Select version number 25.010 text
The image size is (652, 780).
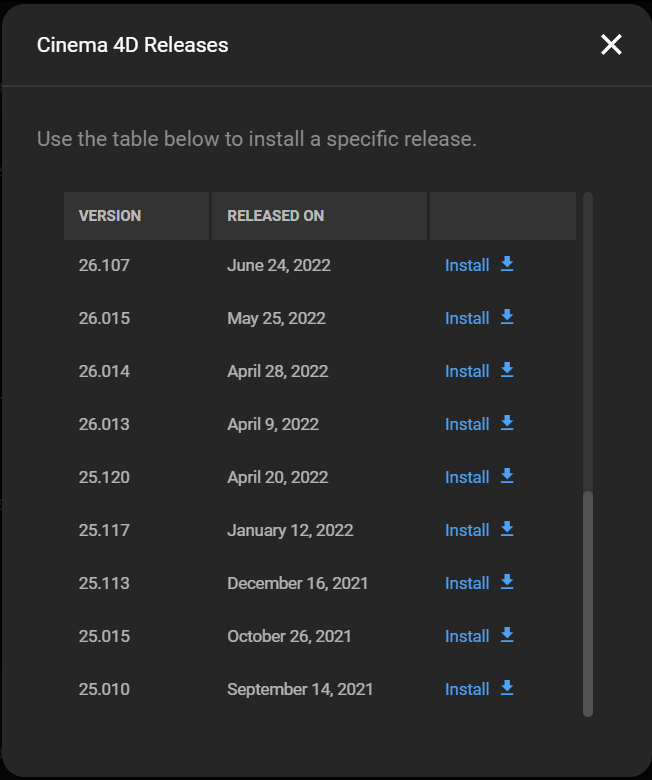click(x=104, y=689)
